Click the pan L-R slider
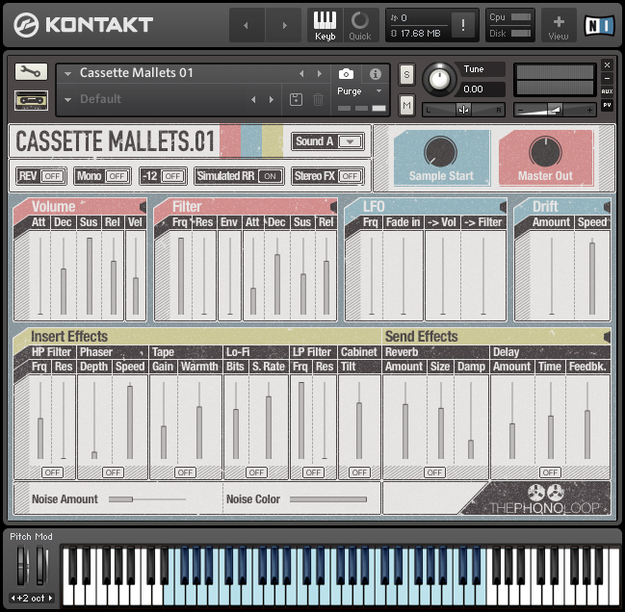Screen dimensions: 625x612 (464, 110)
